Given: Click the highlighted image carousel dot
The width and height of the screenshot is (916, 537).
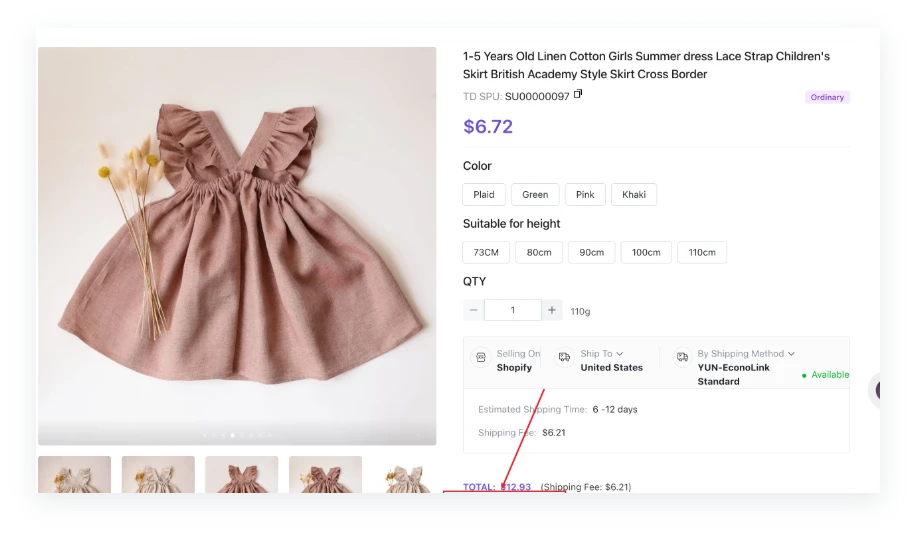Looking at the screenshot, I should [233, 436].
